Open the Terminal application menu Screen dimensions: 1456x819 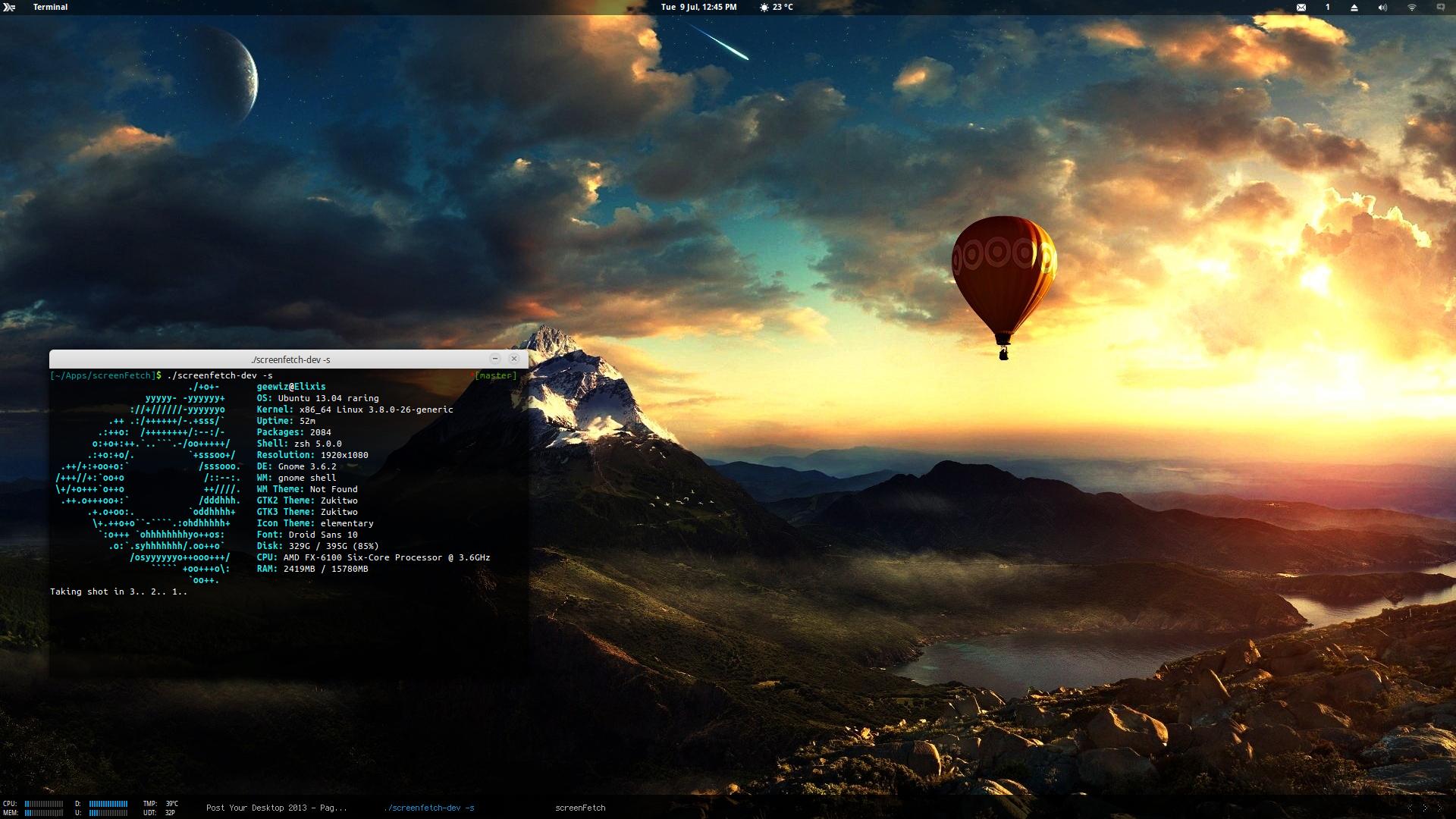(x=50, y=7)
